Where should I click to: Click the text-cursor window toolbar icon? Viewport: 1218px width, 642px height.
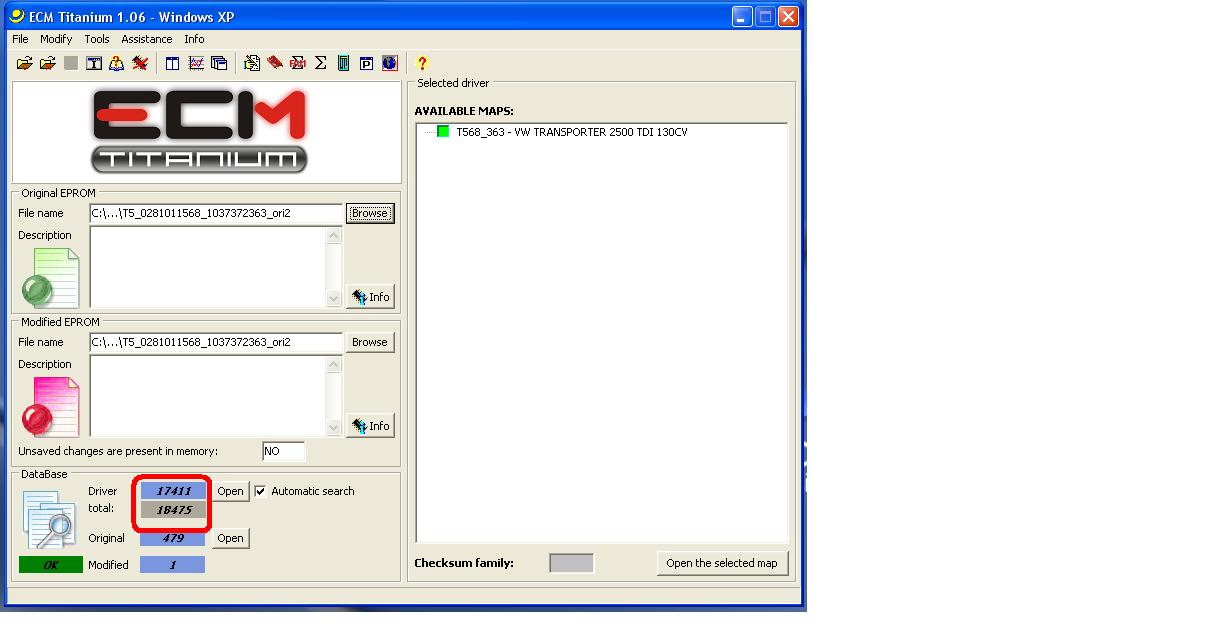[94, 63]
